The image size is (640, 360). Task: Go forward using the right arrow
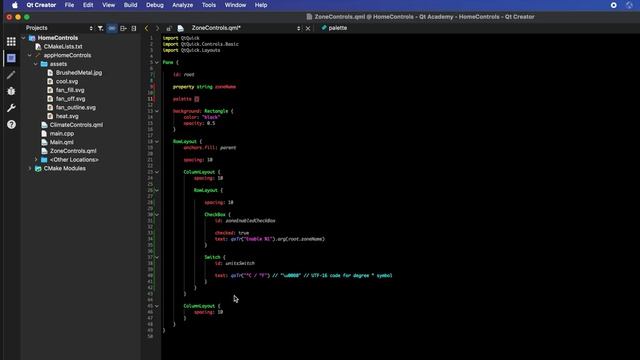point(157,28)
